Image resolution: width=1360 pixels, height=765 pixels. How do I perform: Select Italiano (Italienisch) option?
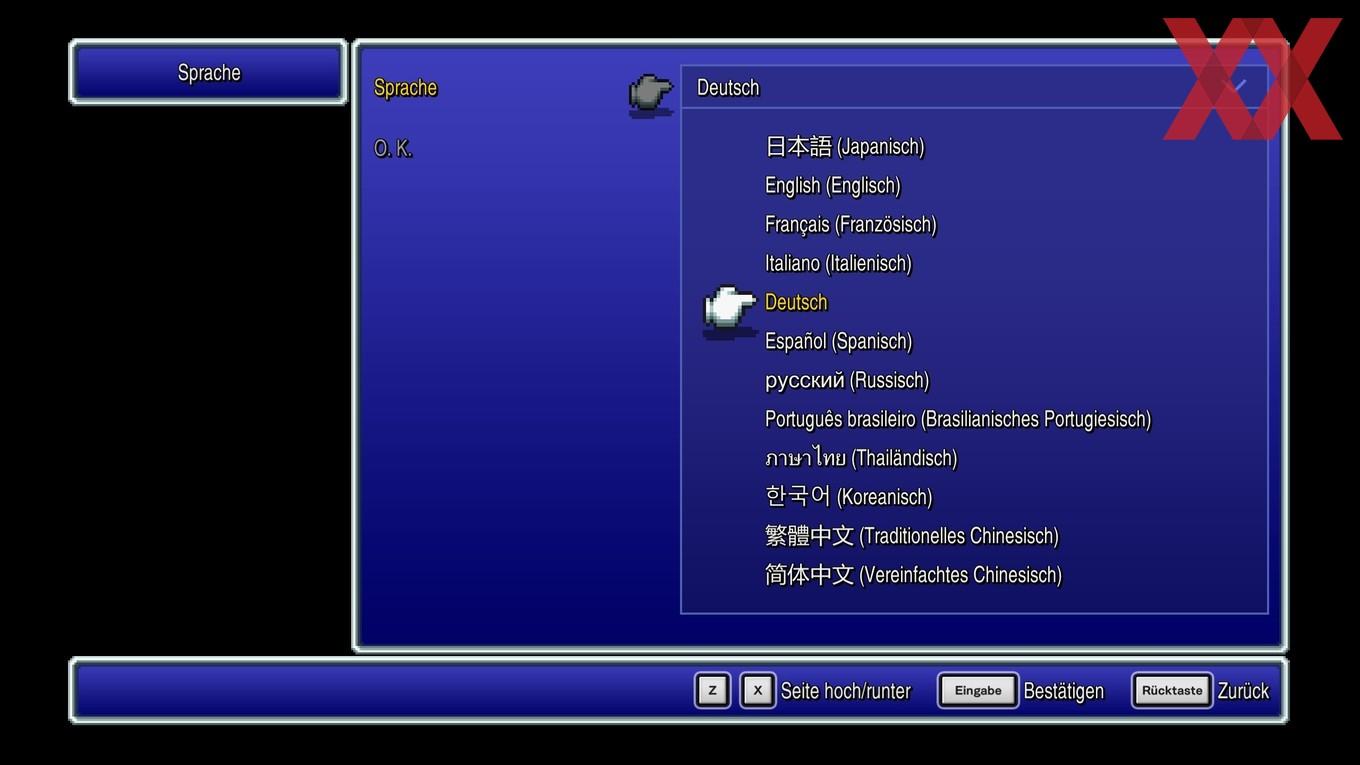pyautogui.click(x=839, y=264)
